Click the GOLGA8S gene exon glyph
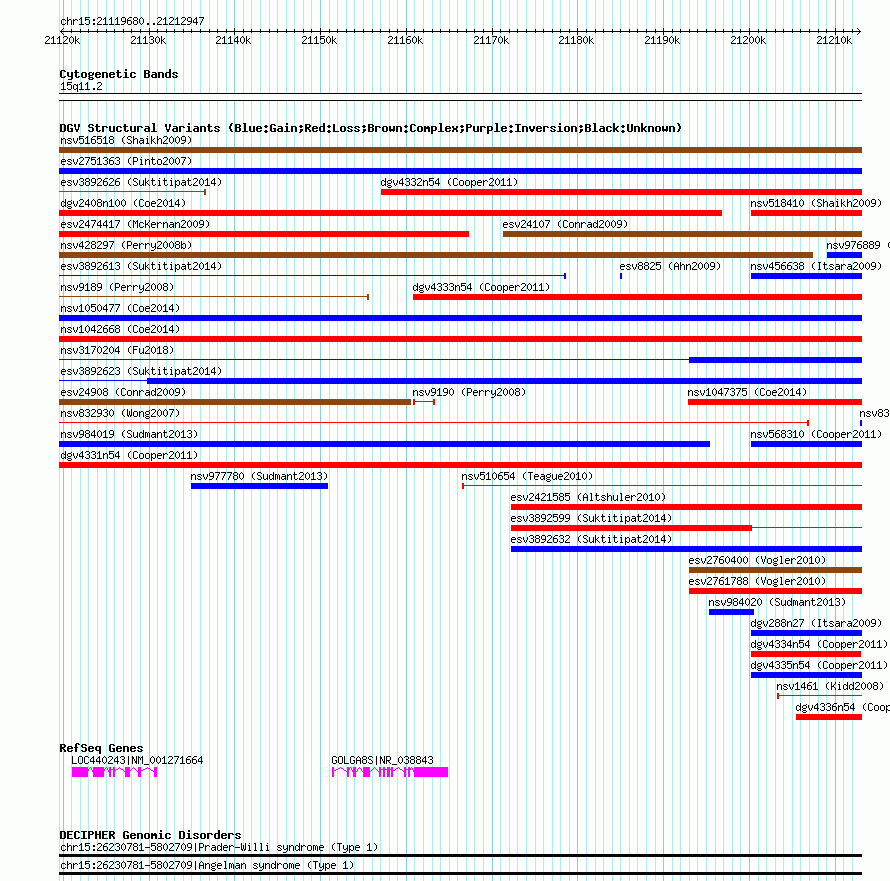This screenshot has width=890, height=881. point(390,772)
